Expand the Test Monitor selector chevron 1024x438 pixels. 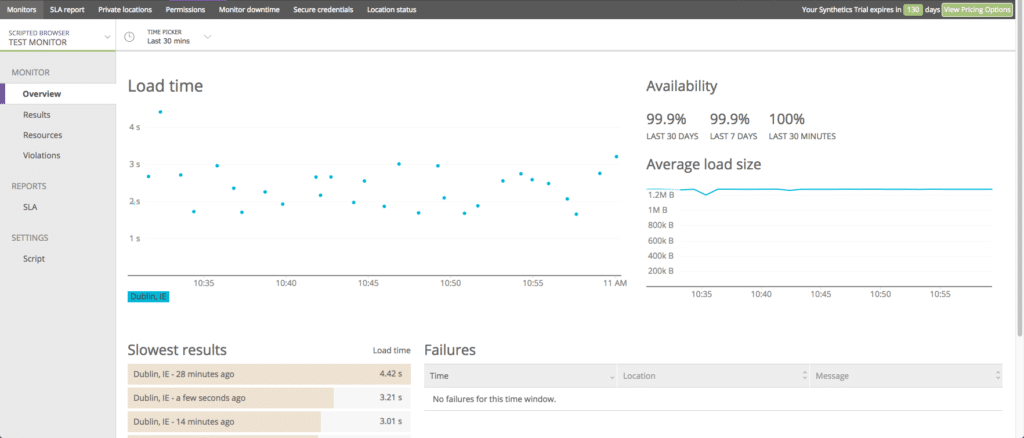pyautogui.click(x=107, y=37)
